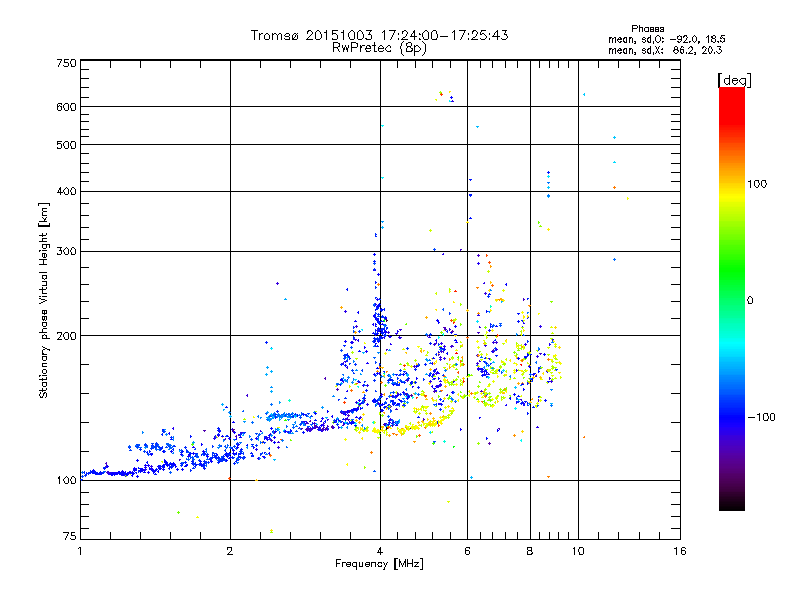This screenshot has width=800, height=600.
Task: Click the x-axis tick label '8'
Action: (x=530, y=551)
